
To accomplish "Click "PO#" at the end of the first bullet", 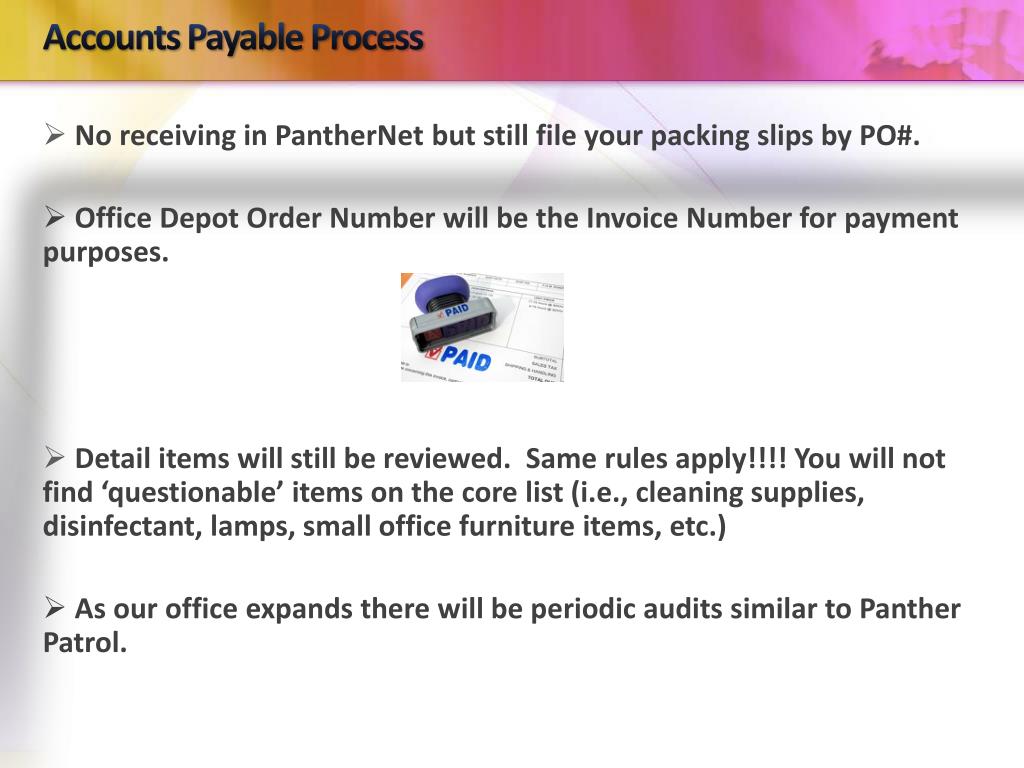I will click(887, 136).
